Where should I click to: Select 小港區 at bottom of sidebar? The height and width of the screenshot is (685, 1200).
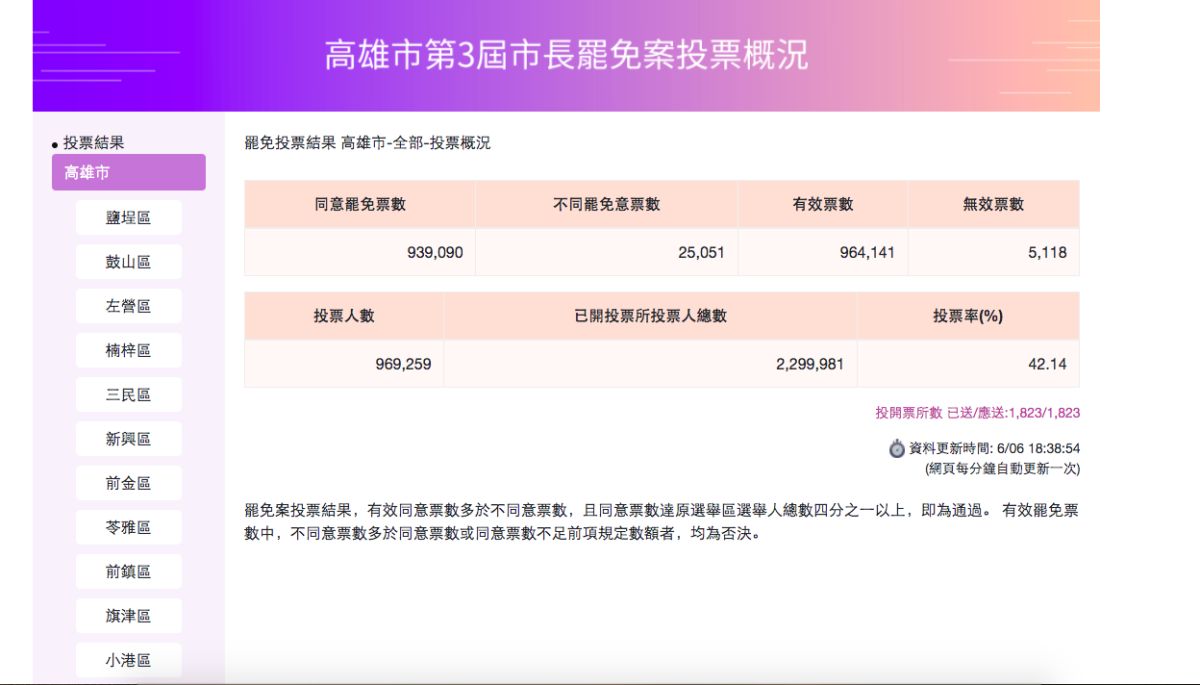click(128, 658)
